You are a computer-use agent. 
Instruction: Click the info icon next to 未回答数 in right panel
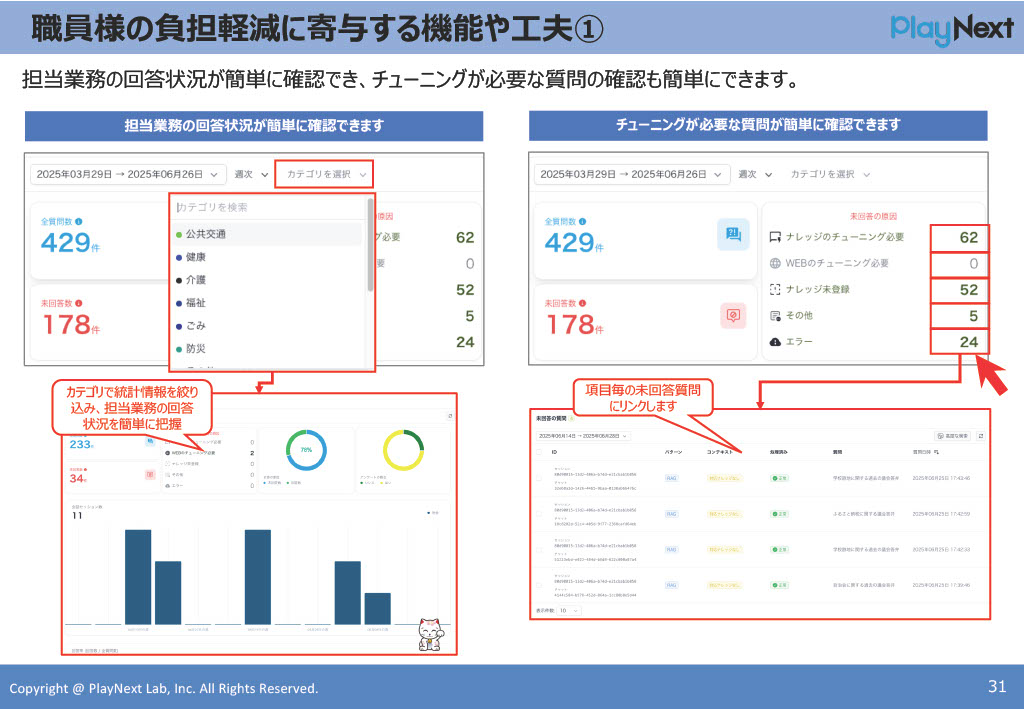[x=583, y=302]
